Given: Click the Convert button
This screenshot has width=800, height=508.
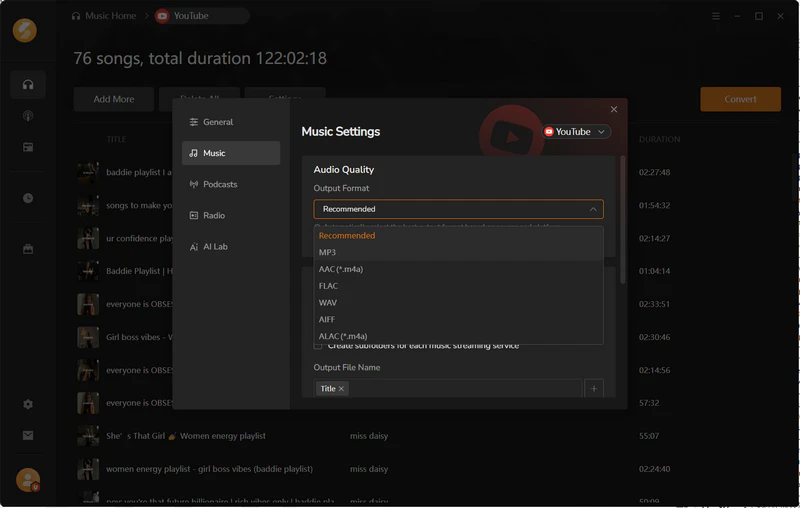Looking at the screenshot, I should click(740, 99).
